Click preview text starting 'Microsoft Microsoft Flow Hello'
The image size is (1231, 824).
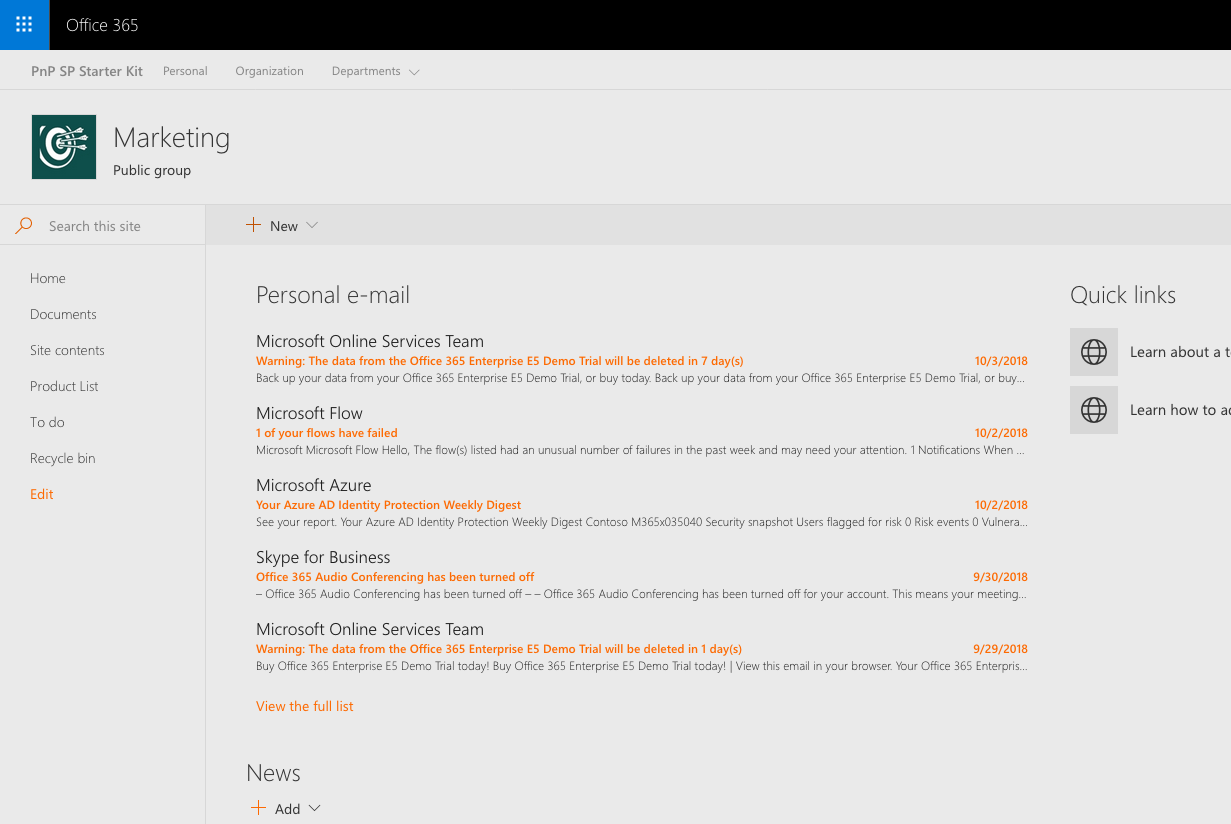coord(640,450)
